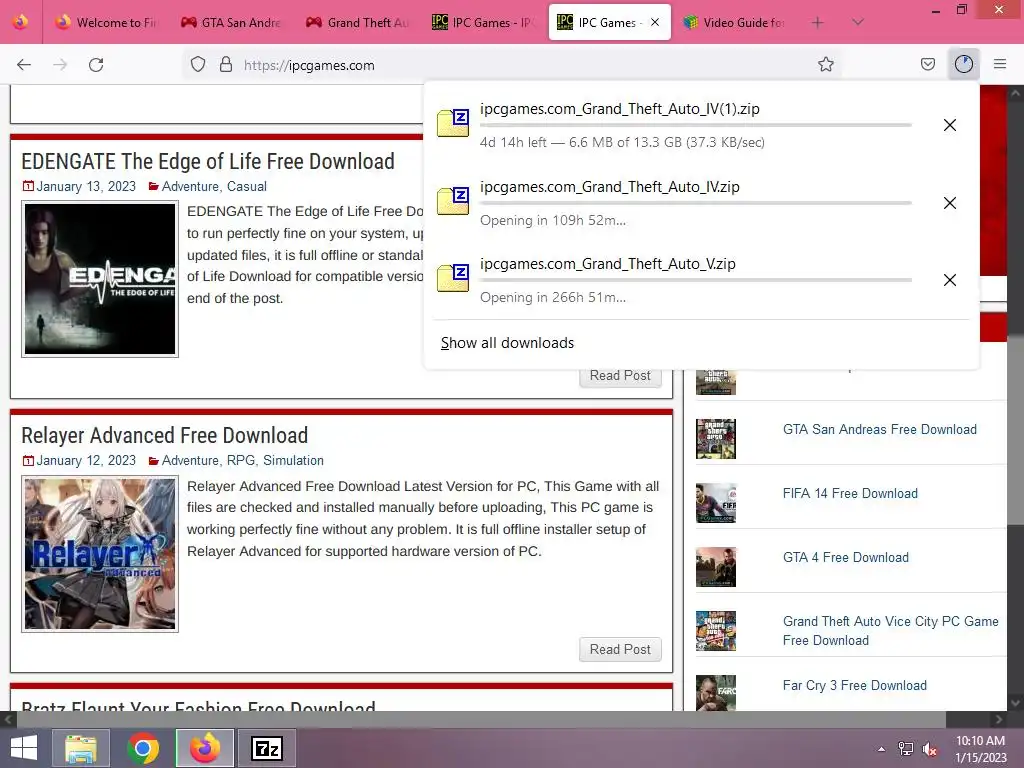
Task: Click the Grand_Theft_Auto_V.zip progress bar
Action: click(x=696, y=280)
